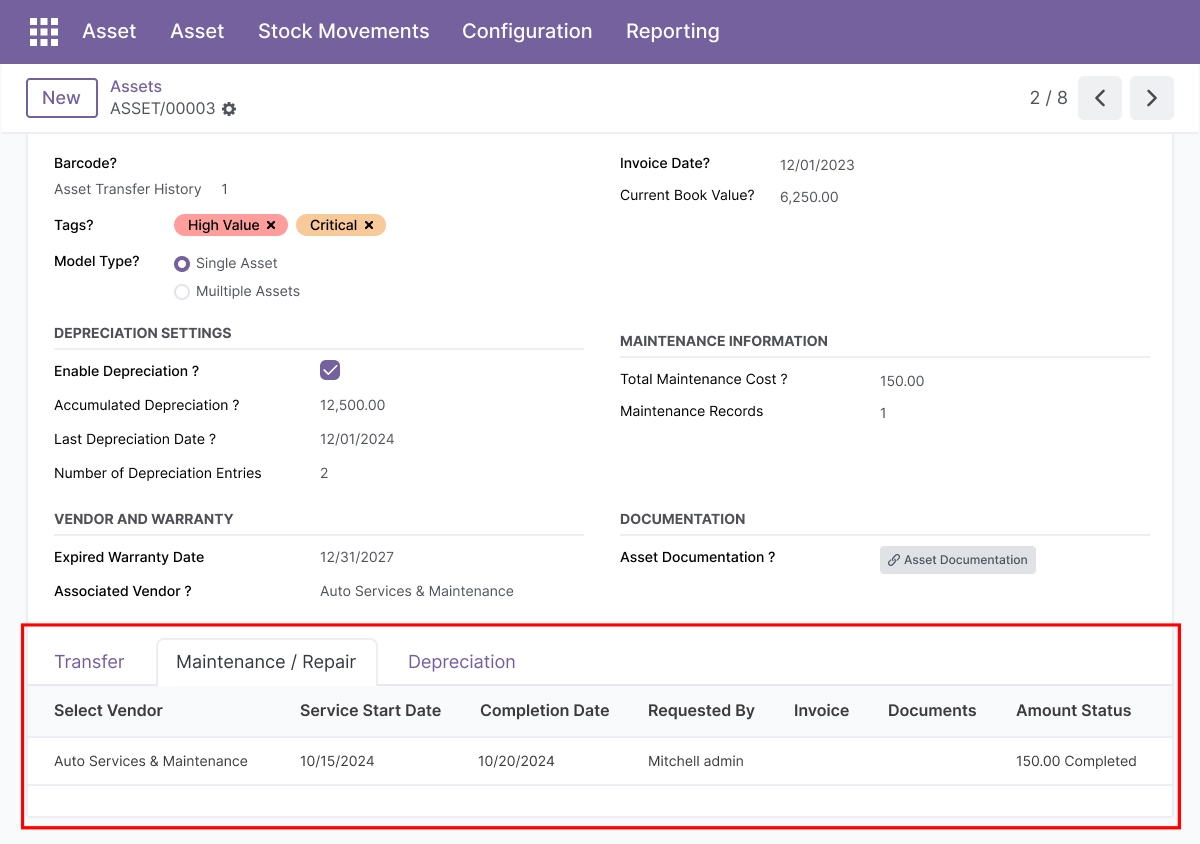Click the Mitchell admin cell
Viewport: 1200px width, 844px height.
click(x=696, y=761)
